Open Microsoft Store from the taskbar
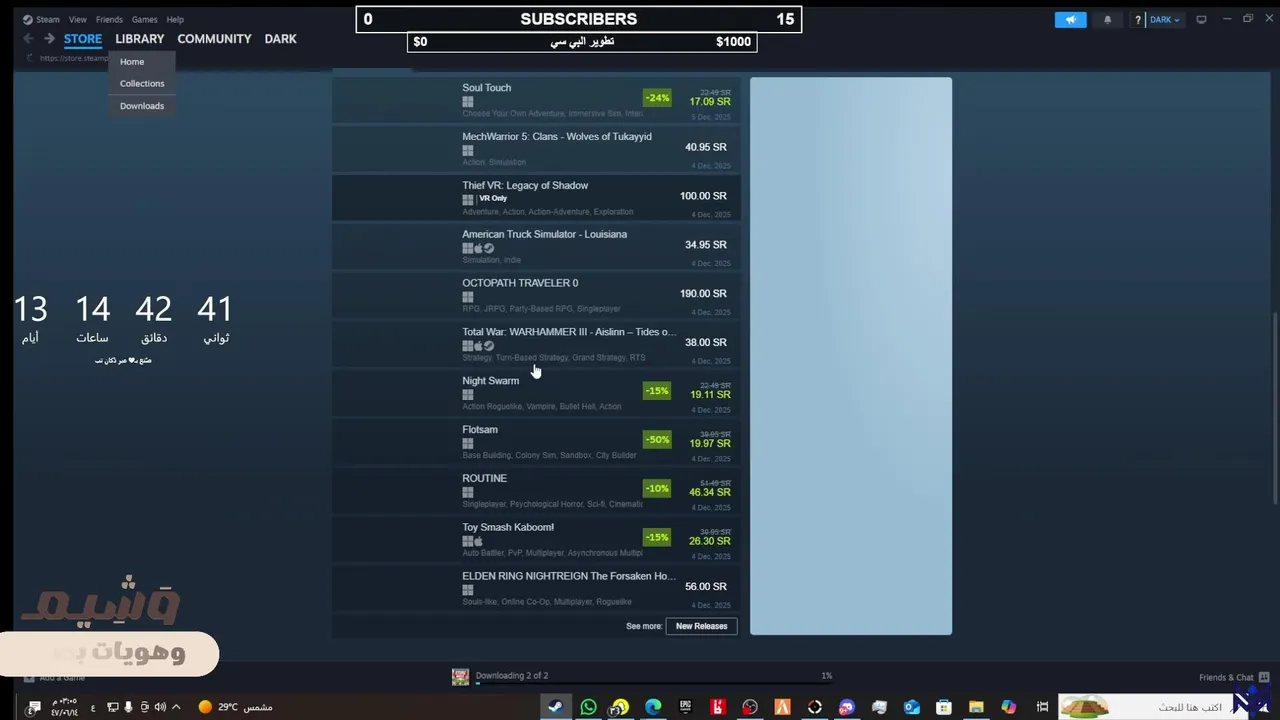1280x720 pixels. [x=944, y=707]
